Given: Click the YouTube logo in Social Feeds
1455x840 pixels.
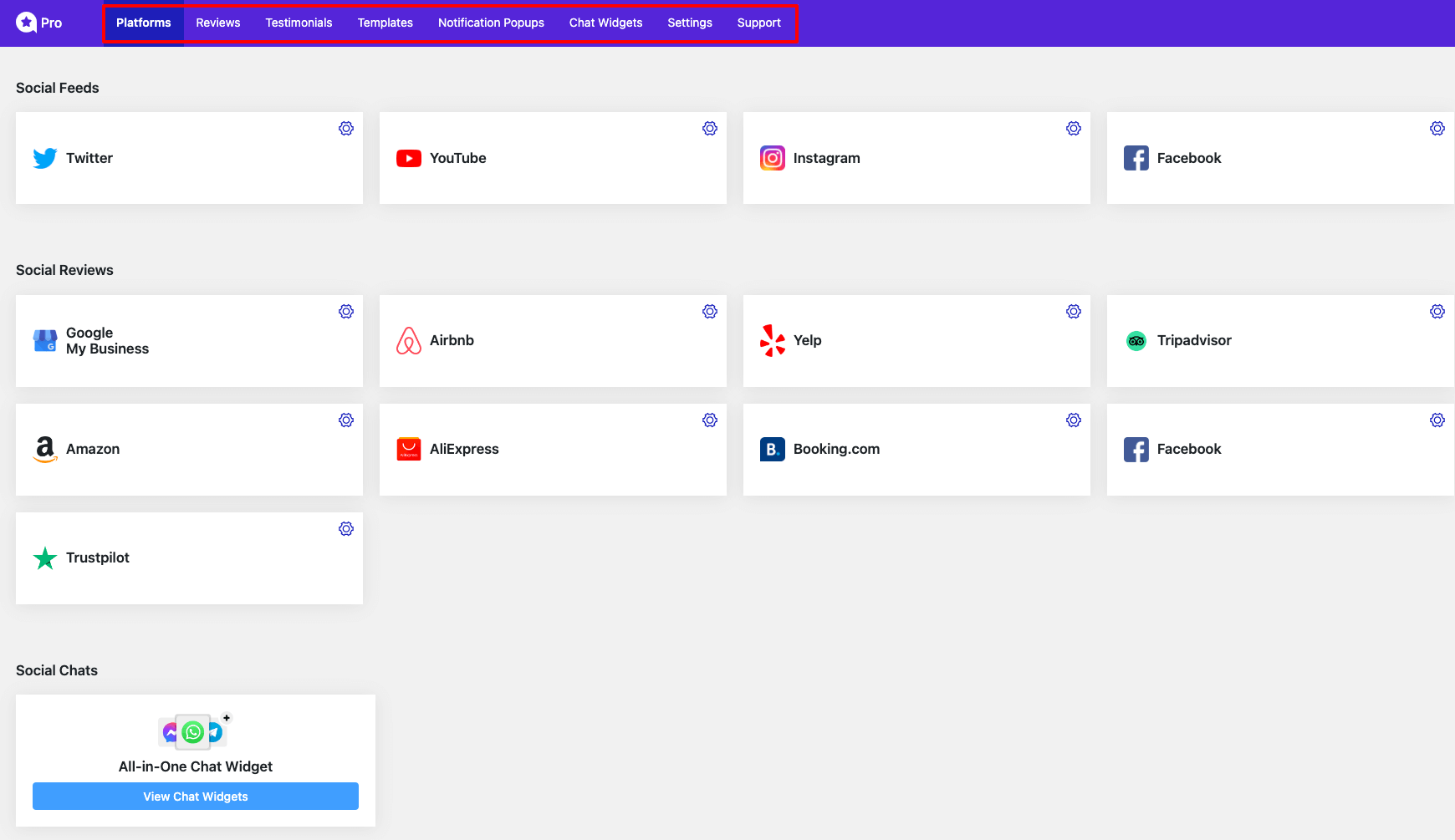Looking at the screenshot, I should click(408, 158).
